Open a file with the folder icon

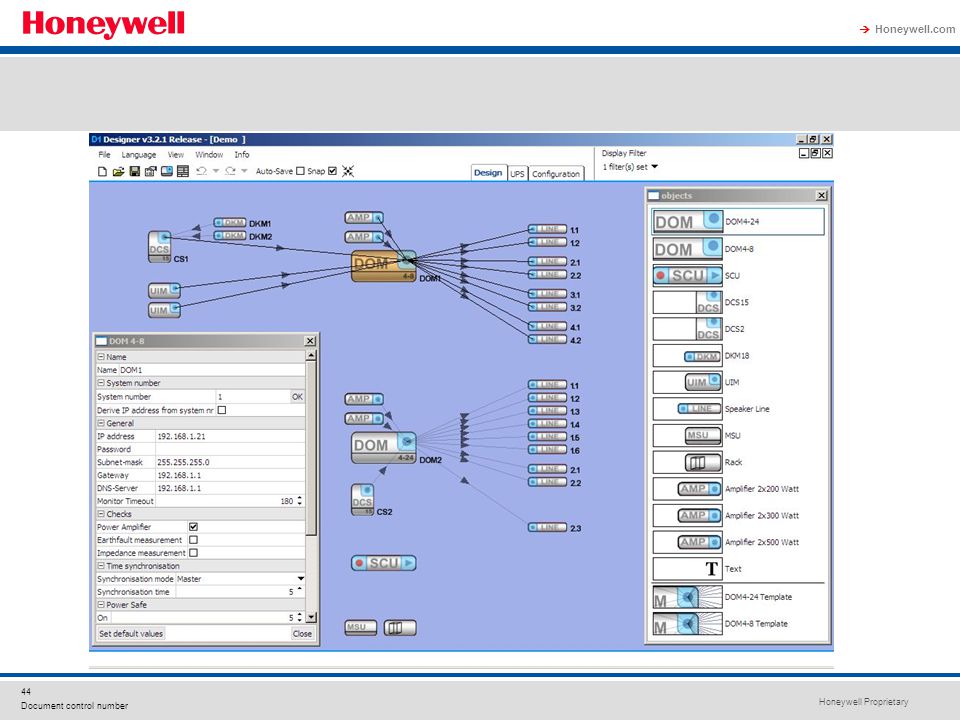point(118,171)
